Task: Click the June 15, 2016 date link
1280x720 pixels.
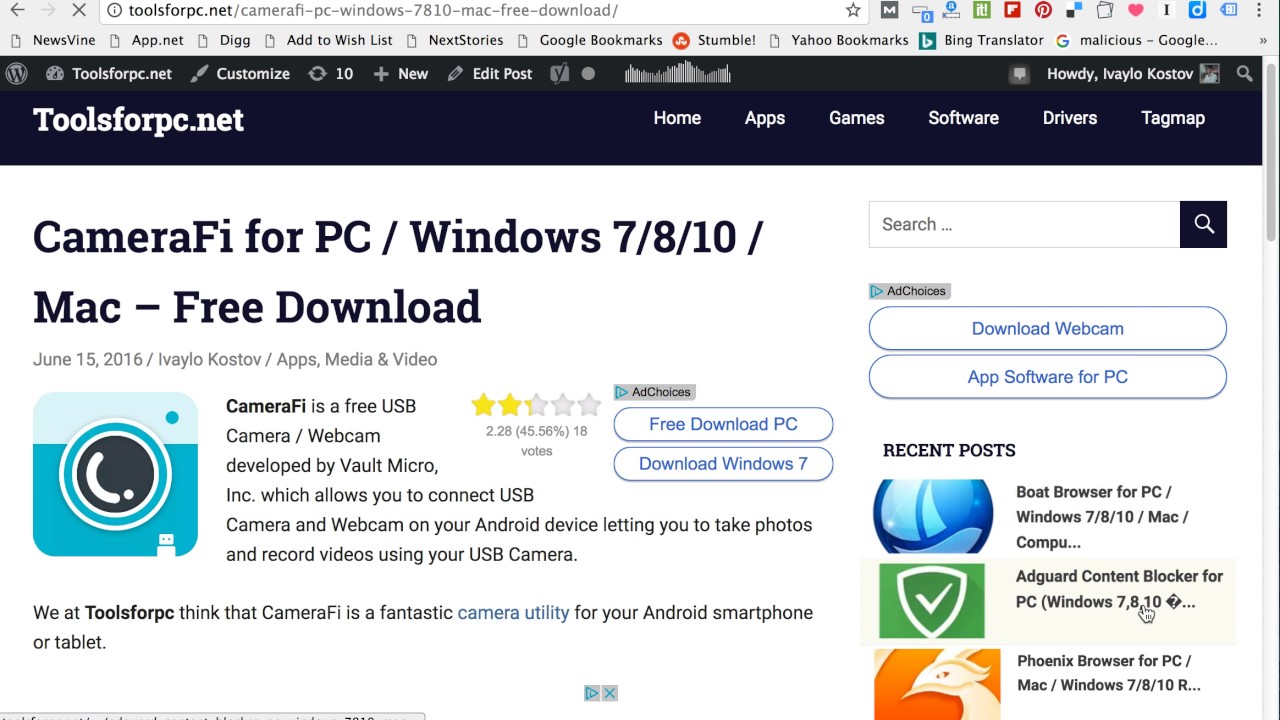Action: point(88,359)
